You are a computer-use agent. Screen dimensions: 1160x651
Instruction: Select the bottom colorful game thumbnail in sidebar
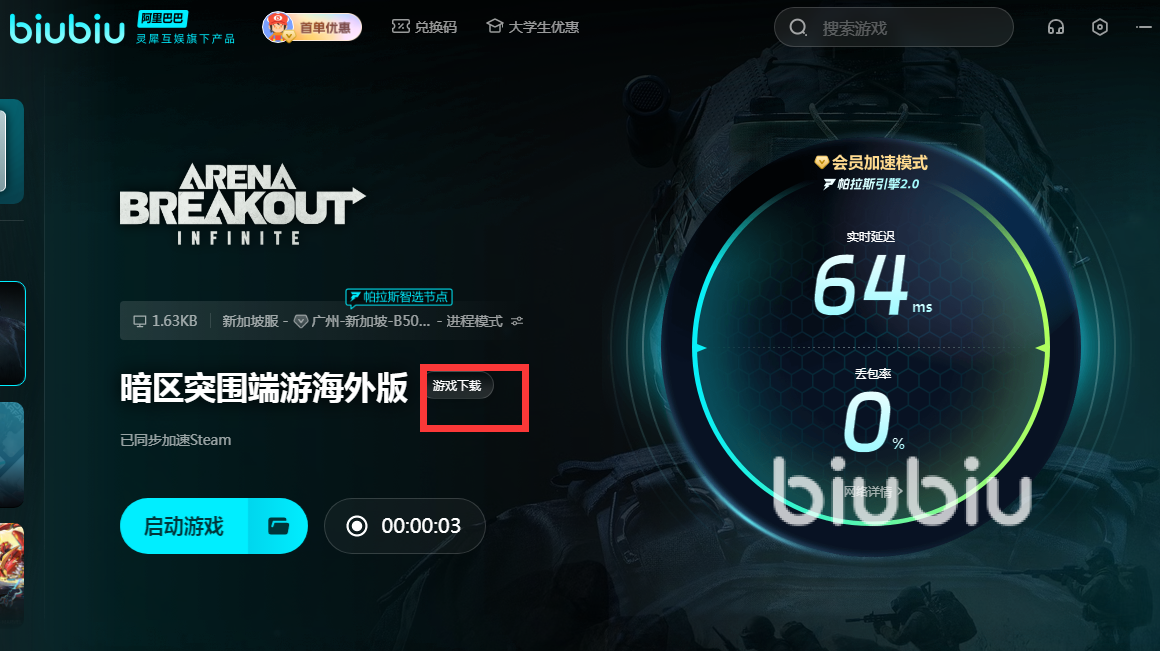[x=12, y=572]
